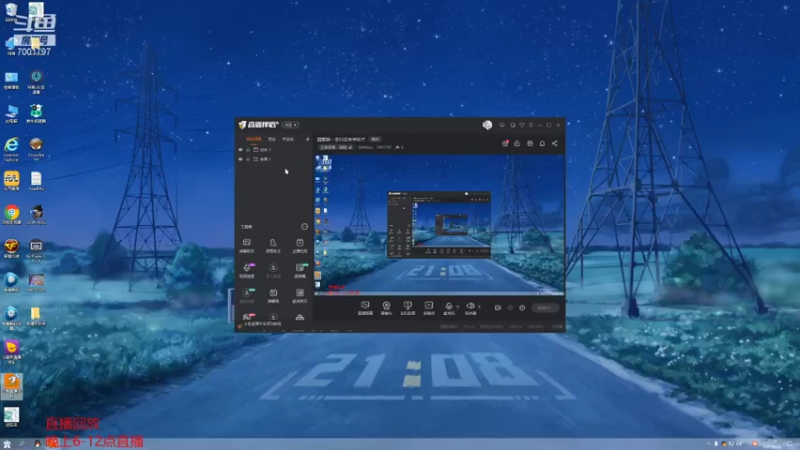The width and height of the screenshot is (800, 450).
Task: Expand the speaker options arrow
Action: point(479,307)
